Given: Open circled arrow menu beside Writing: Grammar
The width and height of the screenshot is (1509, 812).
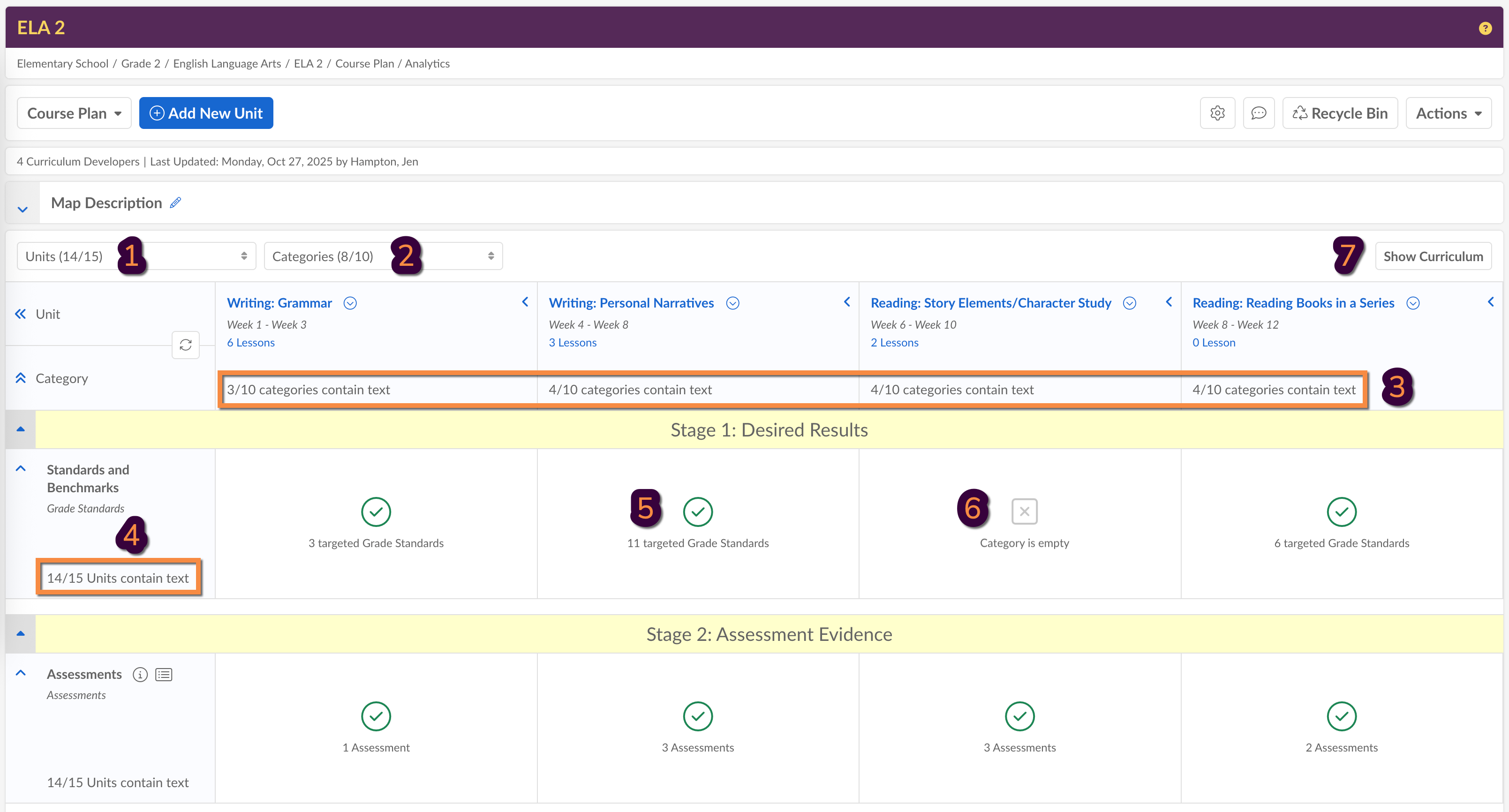Looking at the screenshot, I should 350,303.
